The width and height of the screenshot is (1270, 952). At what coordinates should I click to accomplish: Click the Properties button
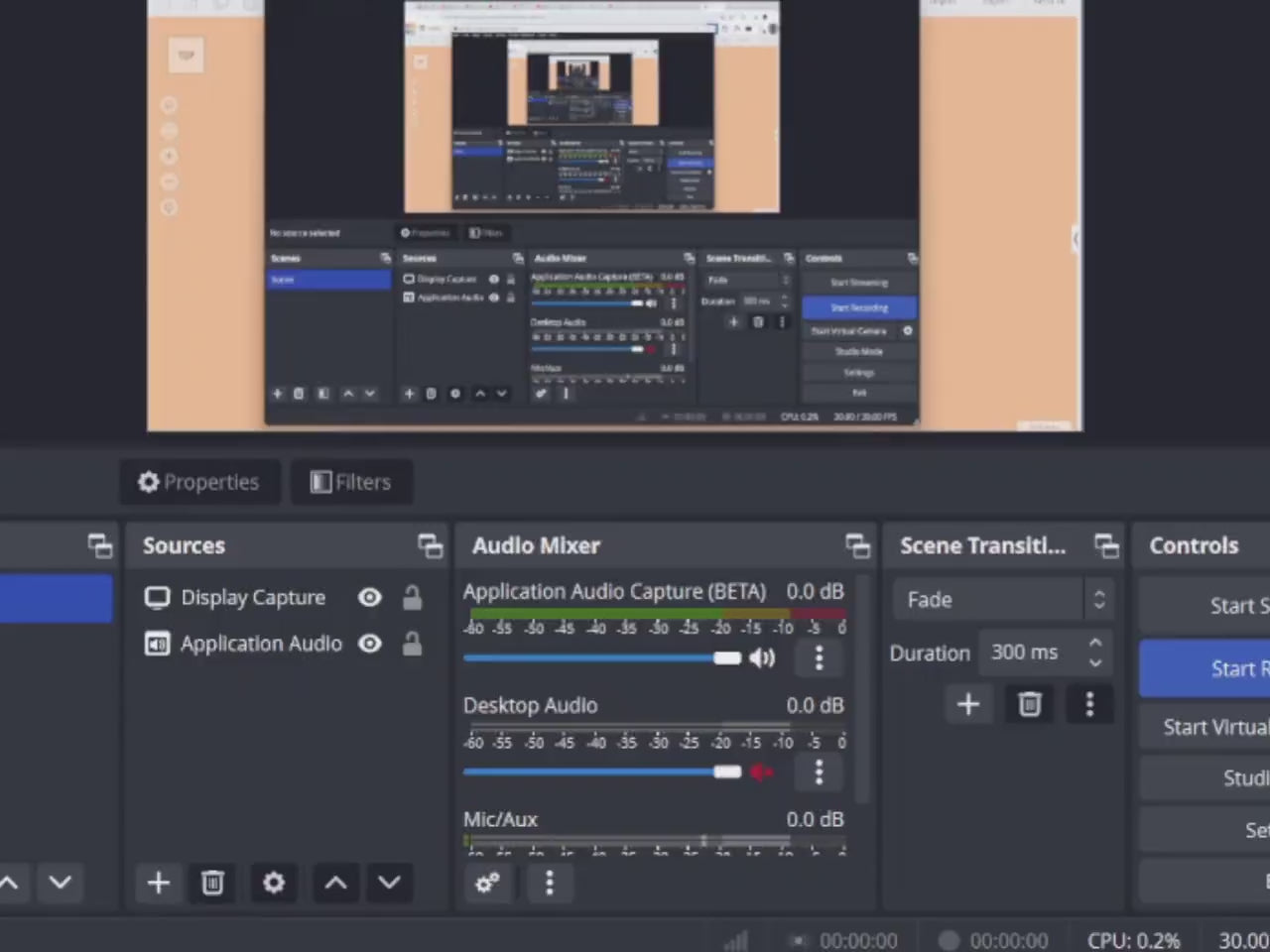point(199,482)
